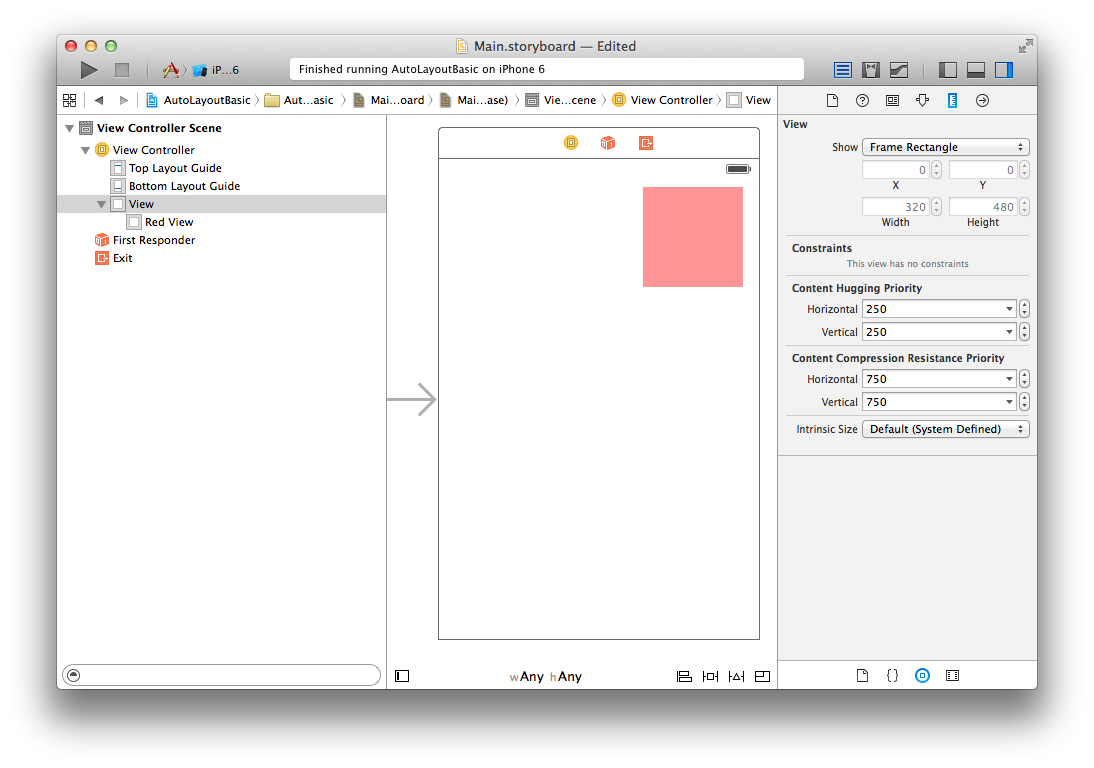Click the X position field

tap(896, 170)
